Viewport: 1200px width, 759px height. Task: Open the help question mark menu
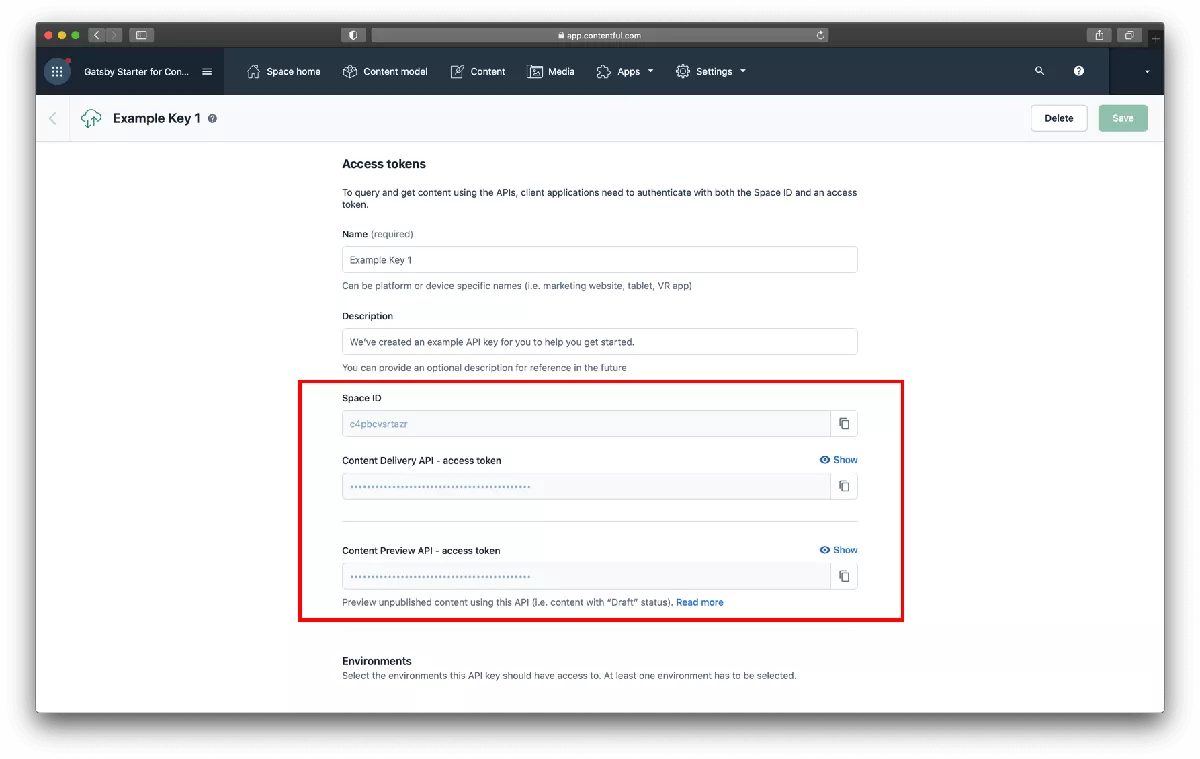[x=1079, y=71]
